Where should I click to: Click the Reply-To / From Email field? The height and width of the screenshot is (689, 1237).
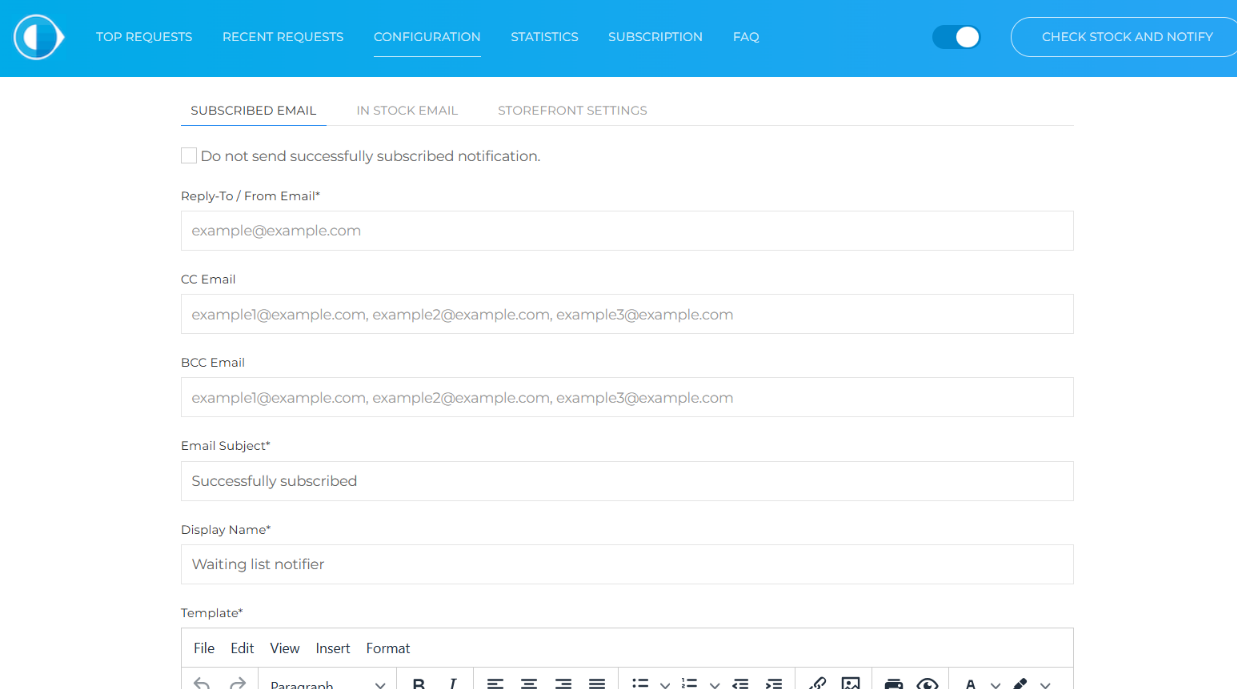[x=627, y=231]
